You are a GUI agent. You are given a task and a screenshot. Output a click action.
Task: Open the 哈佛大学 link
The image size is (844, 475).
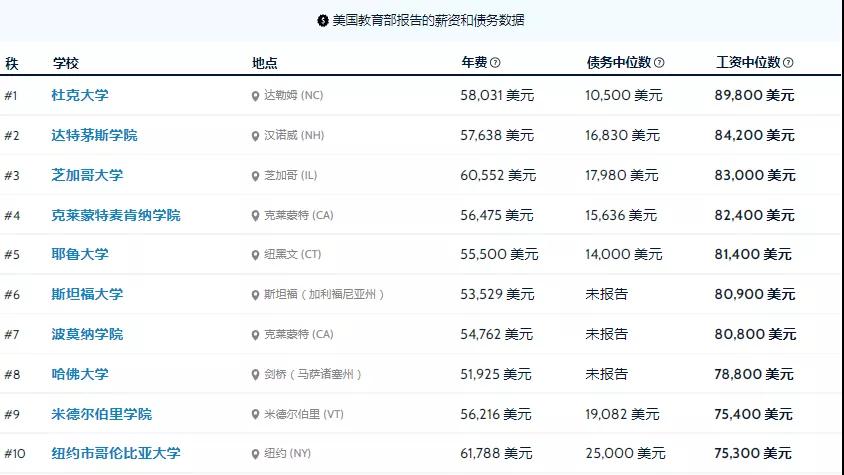[80, 374]
